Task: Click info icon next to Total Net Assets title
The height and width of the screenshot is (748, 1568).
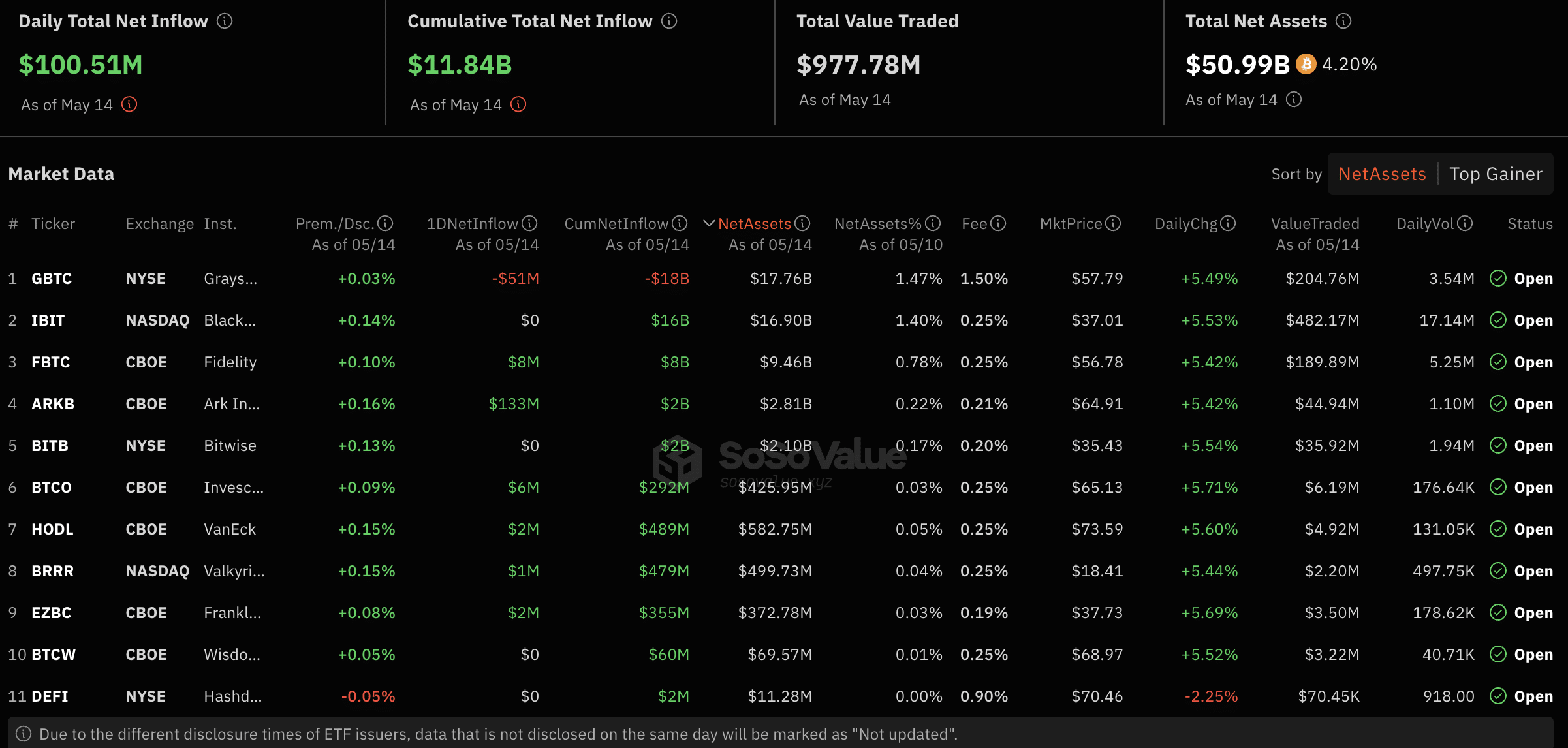Action: [1343, 22]
